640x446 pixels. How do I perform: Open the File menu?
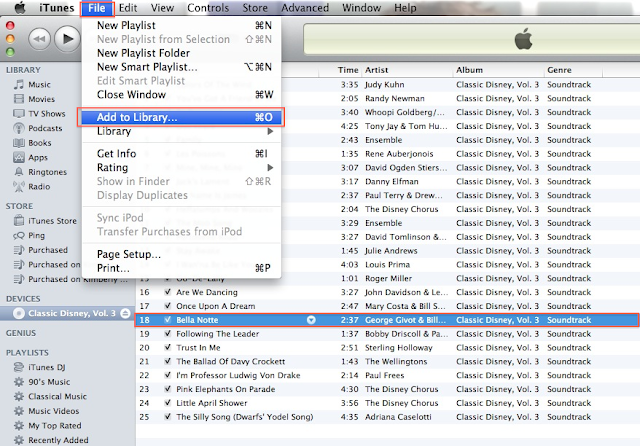pos(97,8)
